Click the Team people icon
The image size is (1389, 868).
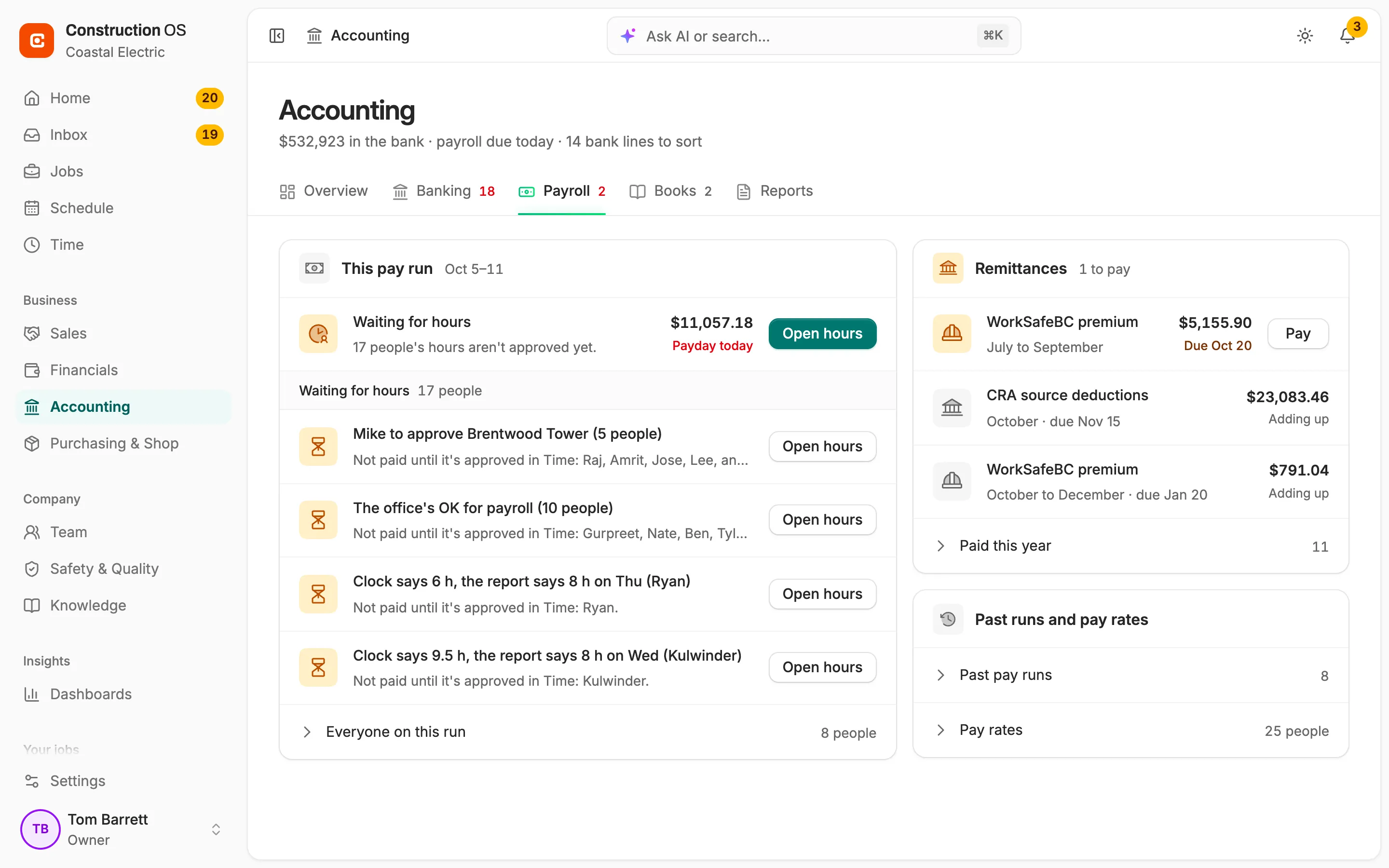tap(32, 532)
